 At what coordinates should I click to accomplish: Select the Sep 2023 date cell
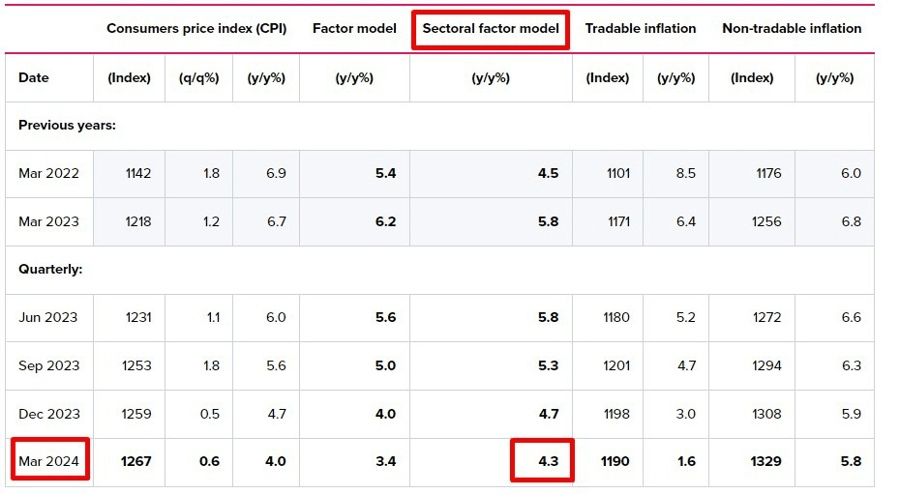49,366
